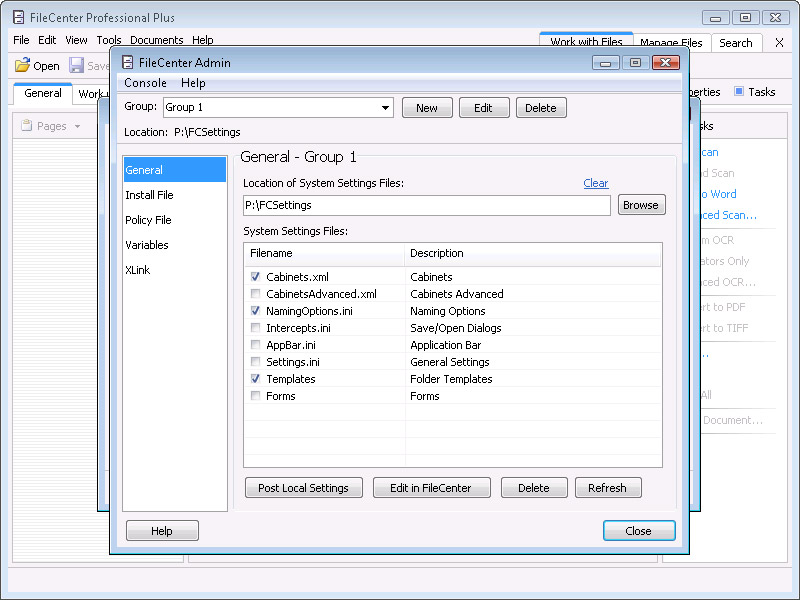The height and width of the screenshot is (600, 800).
Task: Open the Help menu in FileCenter Admin
Action: pos(193,83)
